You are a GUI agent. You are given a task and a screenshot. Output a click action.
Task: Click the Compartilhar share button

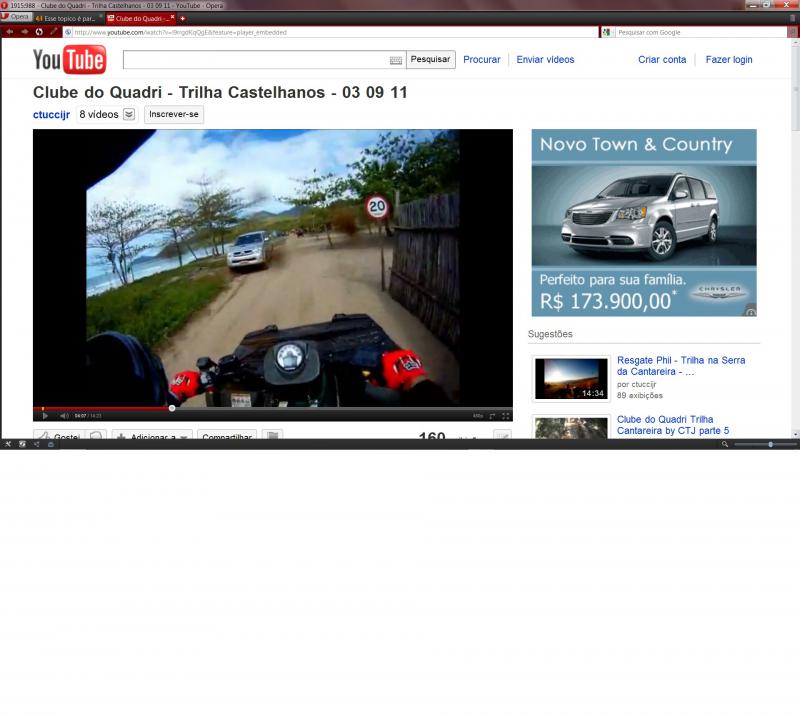[227, 435]
